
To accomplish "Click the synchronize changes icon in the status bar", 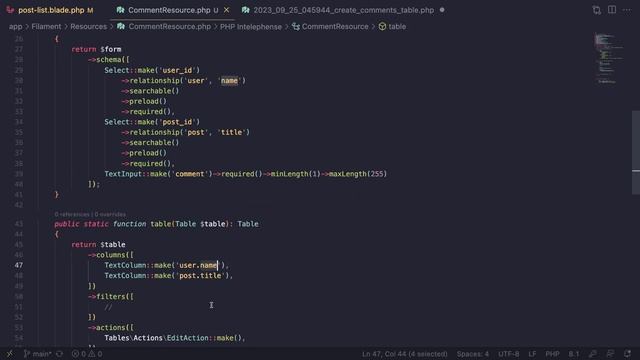I will 60,354.
